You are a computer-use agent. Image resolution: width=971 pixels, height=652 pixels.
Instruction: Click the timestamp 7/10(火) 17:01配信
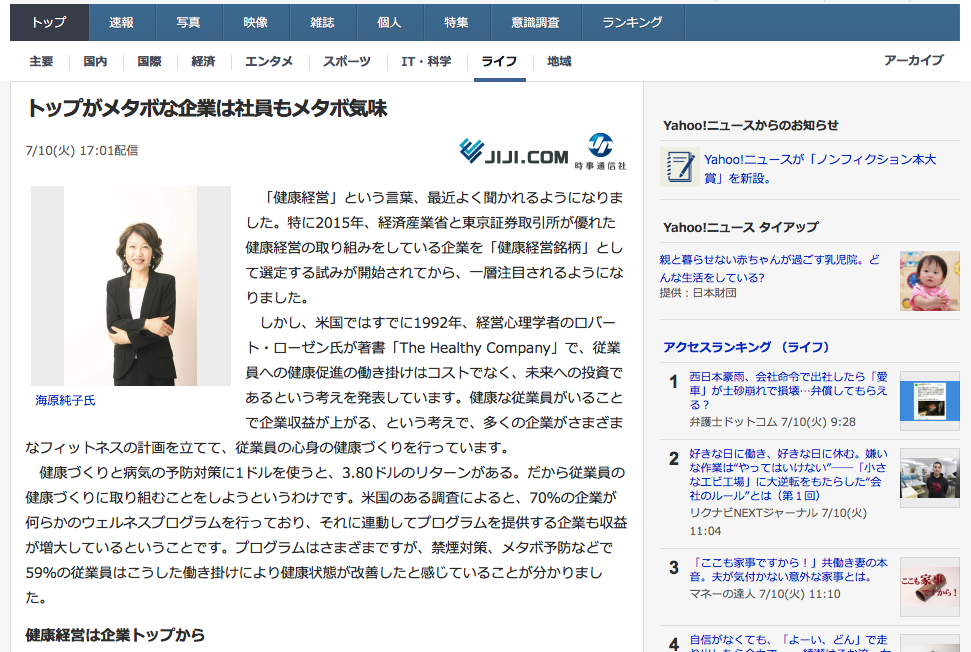pos(82,150)
